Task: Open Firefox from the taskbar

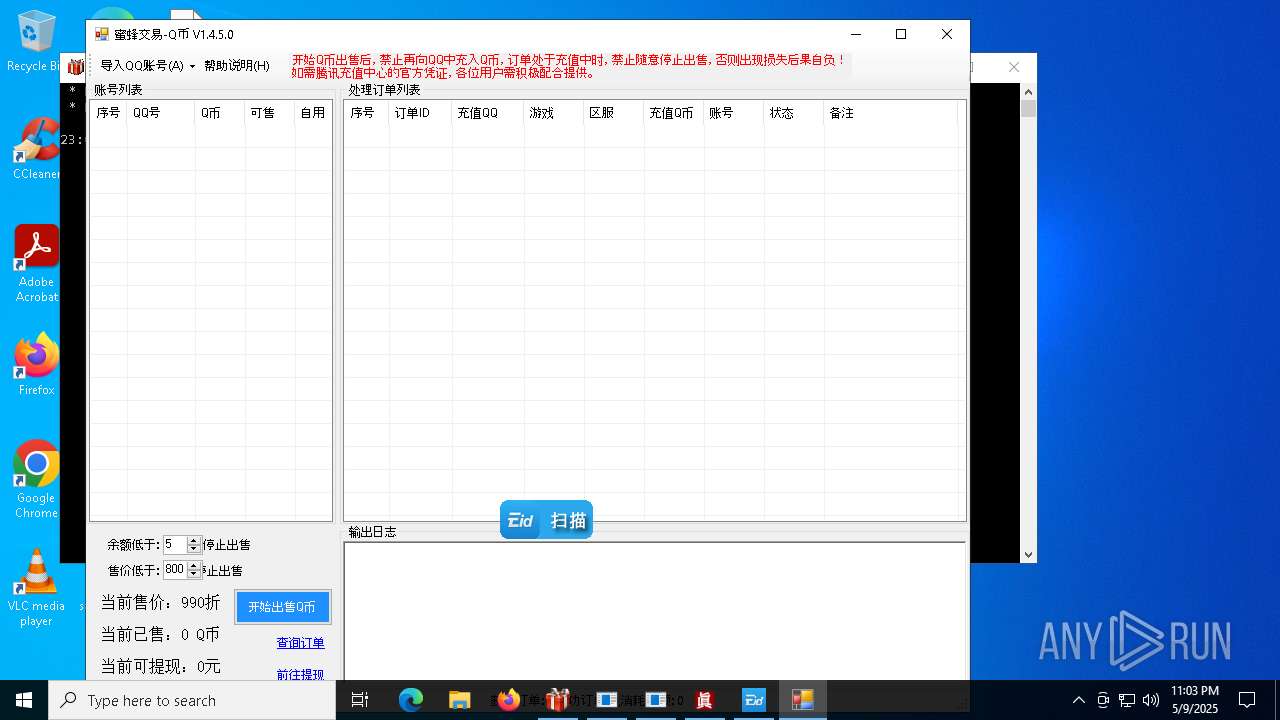Action: tap(508, 700)
